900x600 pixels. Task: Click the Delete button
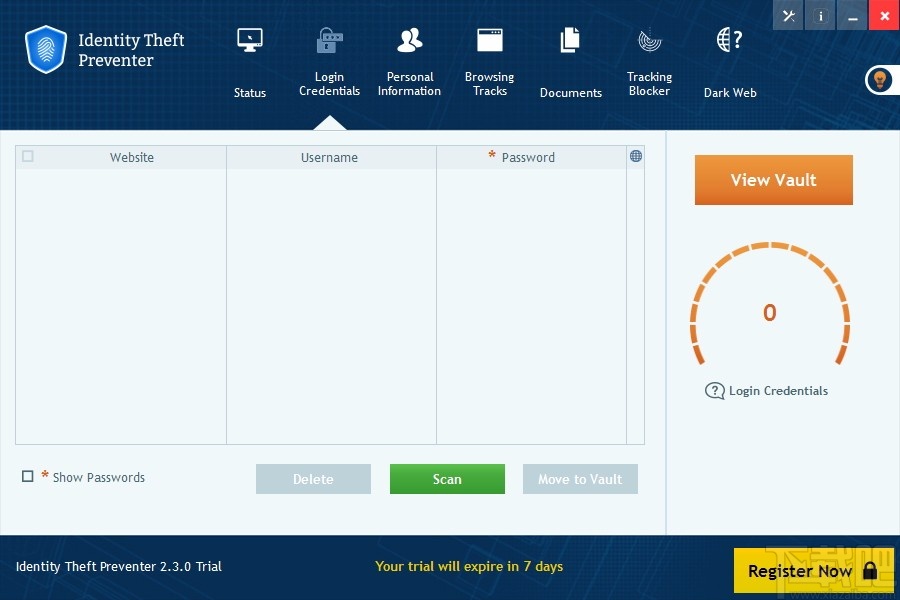[313, 479]
